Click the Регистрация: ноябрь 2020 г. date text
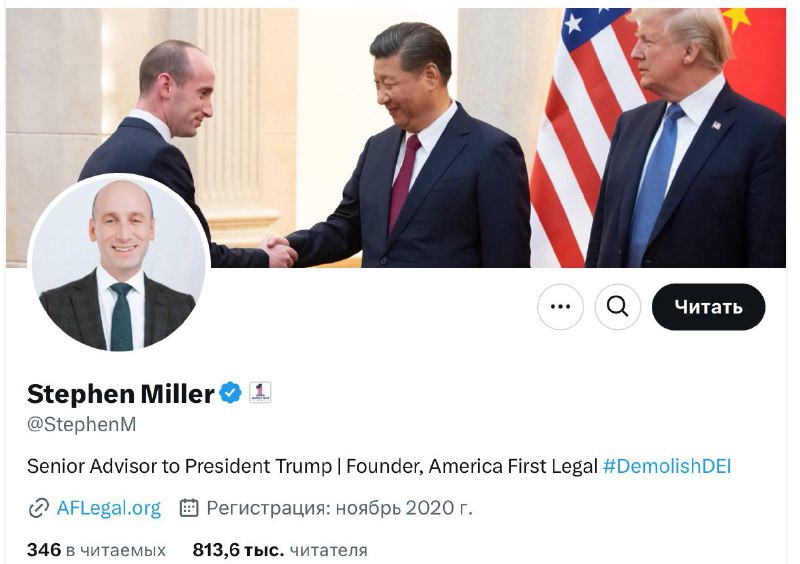Screen dimensions: 800x564 click(339, 508)
